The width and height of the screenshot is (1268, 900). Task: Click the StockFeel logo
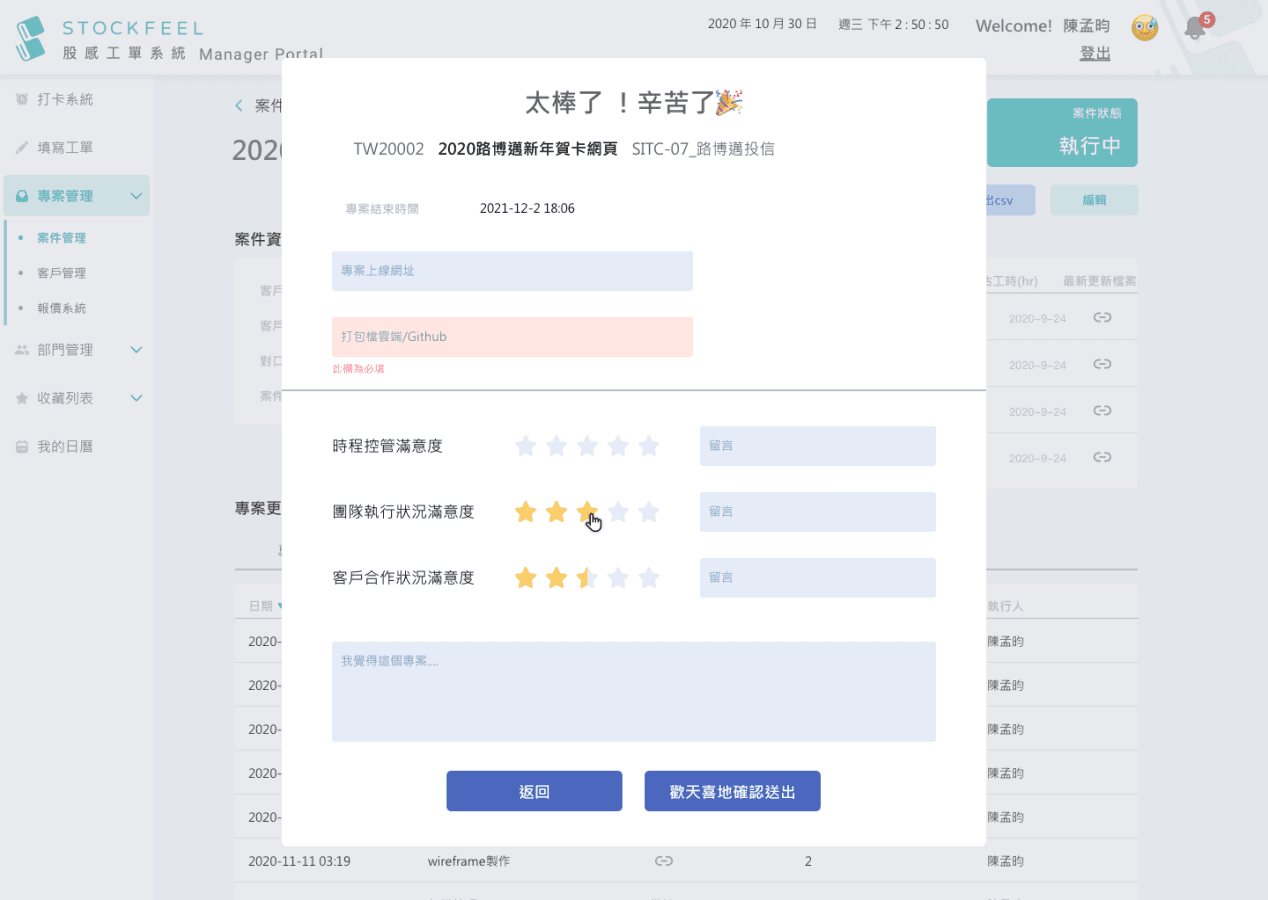tap(32, 38)
